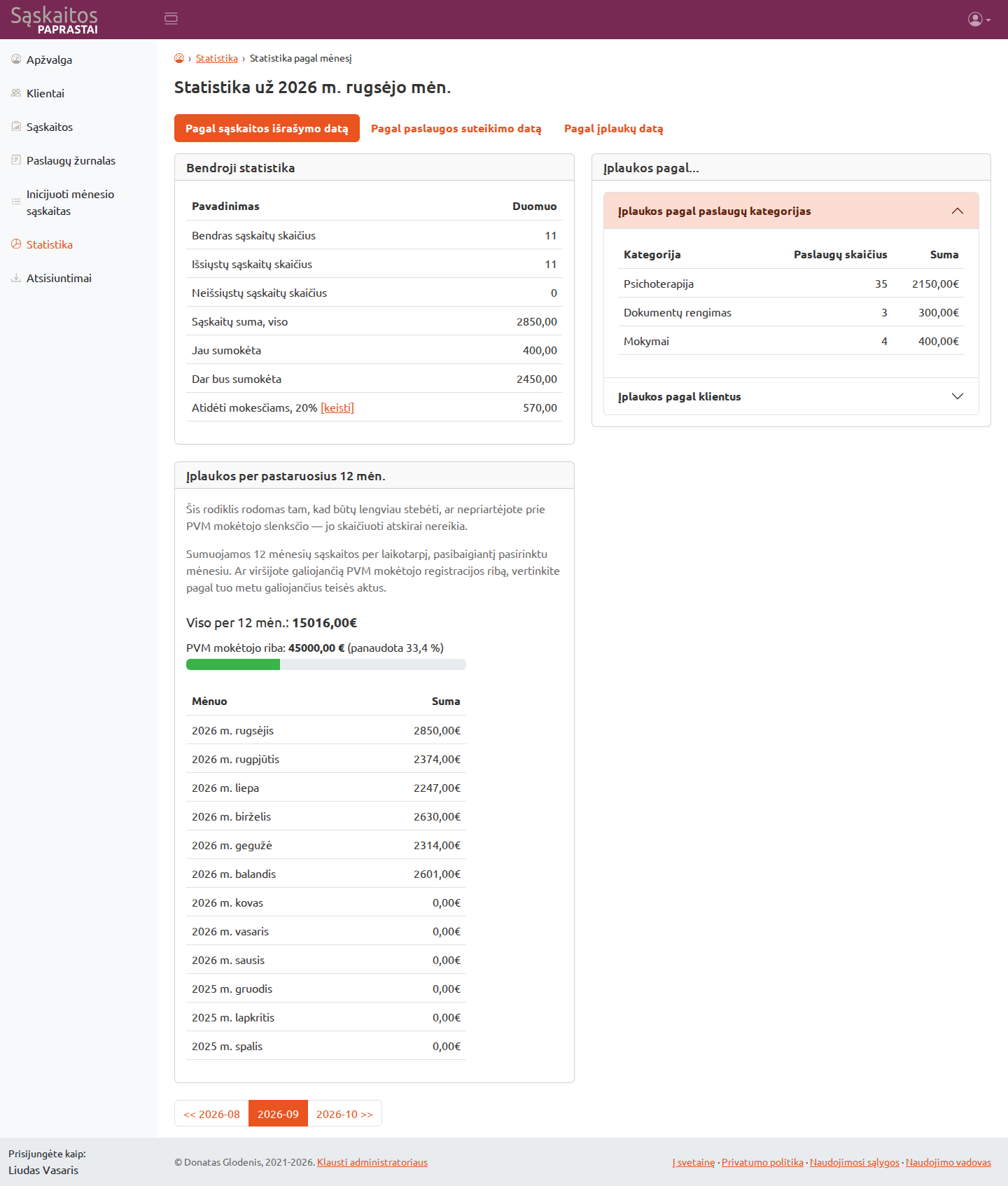Click the PVM threshold progress bar
Screen dimensions: 1008x1186
(326, 664)
